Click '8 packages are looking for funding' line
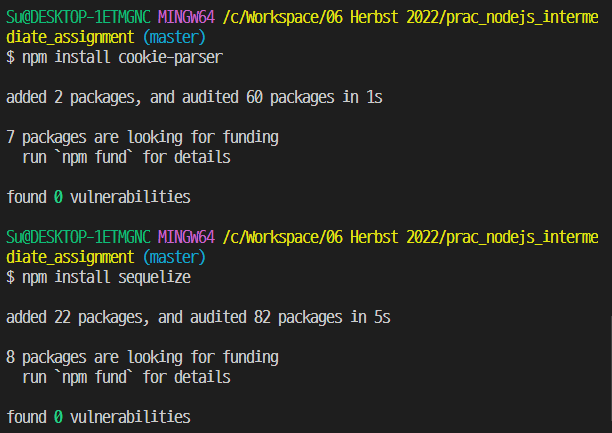Viewport: 612px width, 433px height. (x=142, y=357)
